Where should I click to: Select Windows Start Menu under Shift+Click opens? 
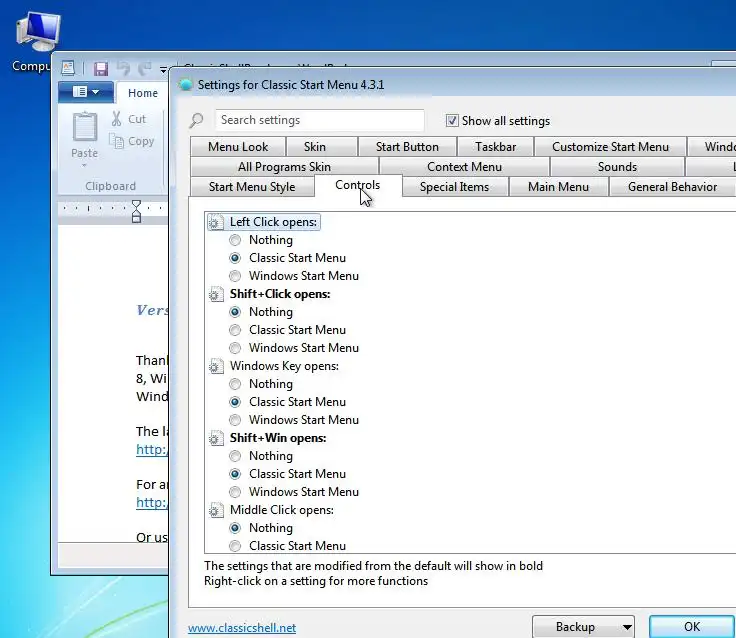pos(235,348)
